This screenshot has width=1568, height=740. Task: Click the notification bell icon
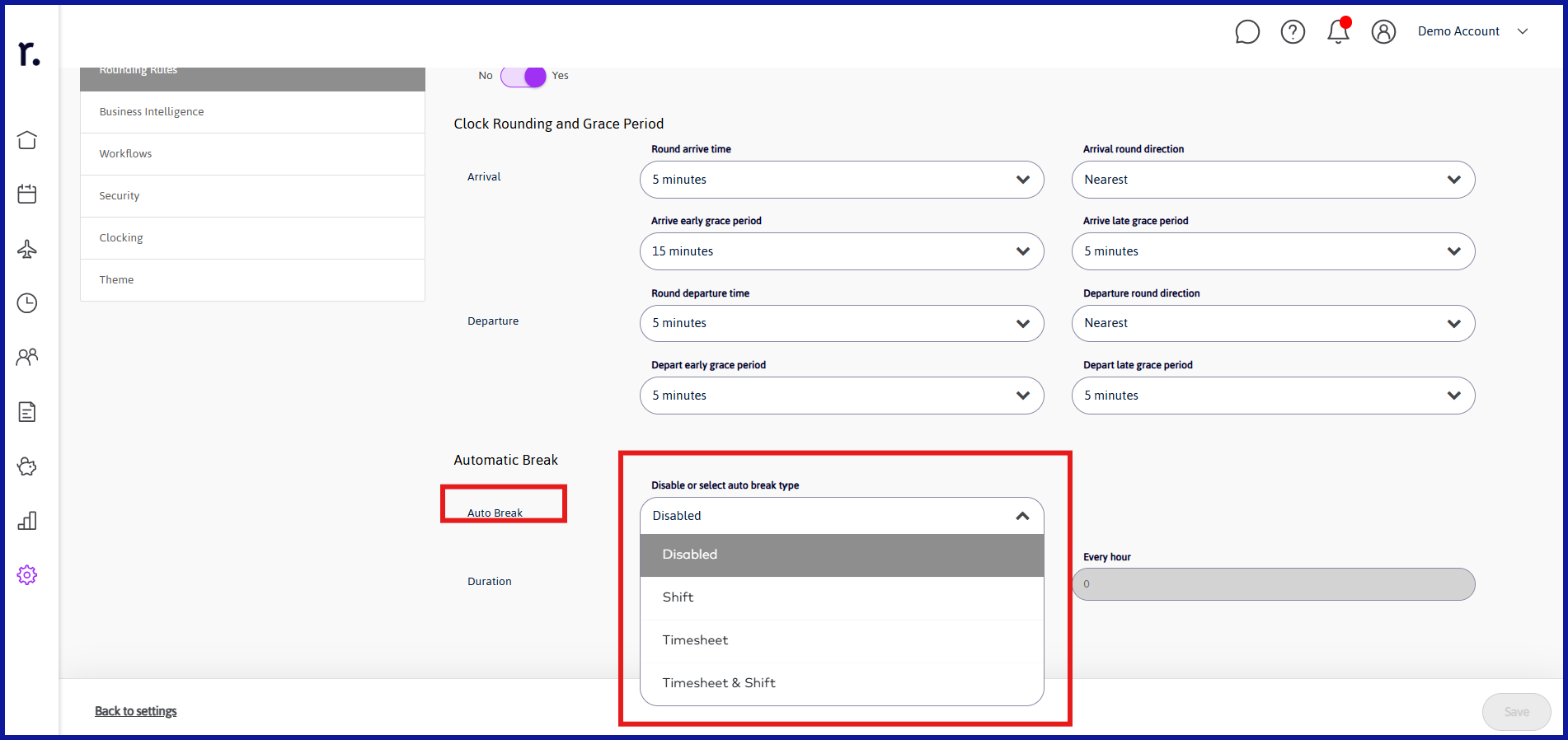coord(1339,31)
